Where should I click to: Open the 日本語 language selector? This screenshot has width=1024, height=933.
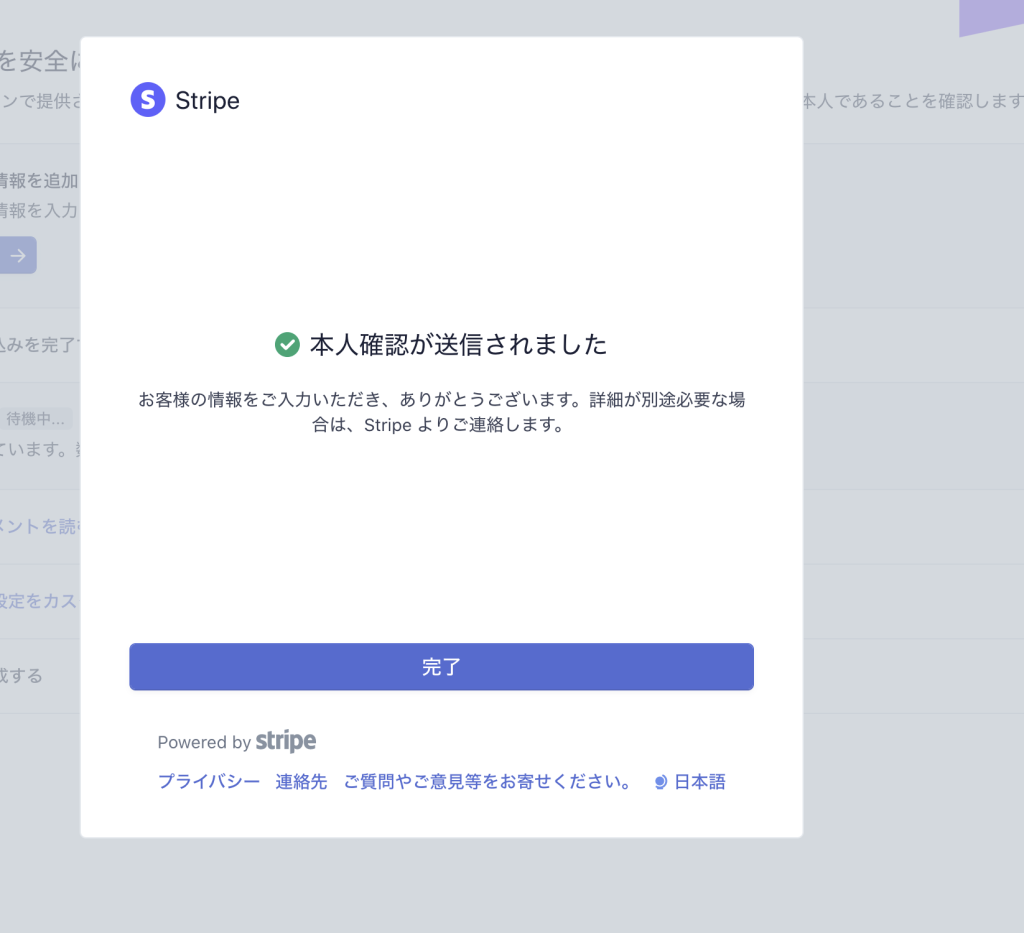coord(699,782)
